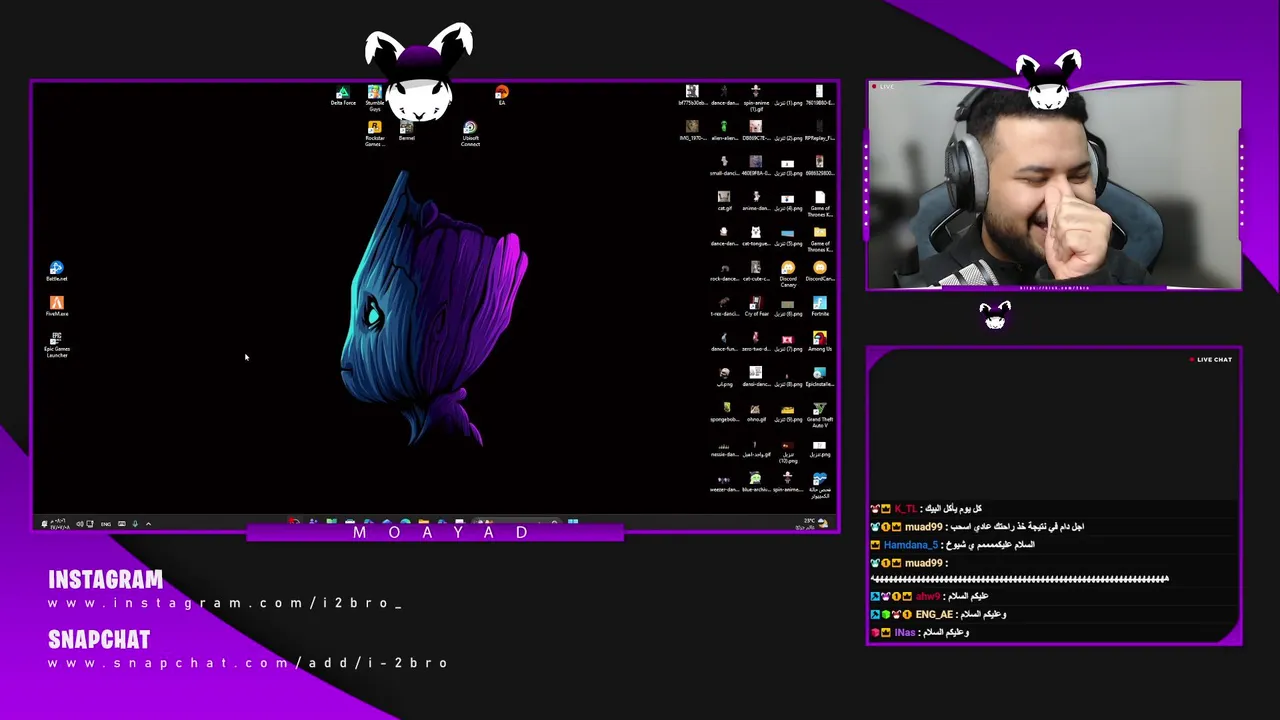Launch Ubisoft Connect from desktop

tap(470, 133)
